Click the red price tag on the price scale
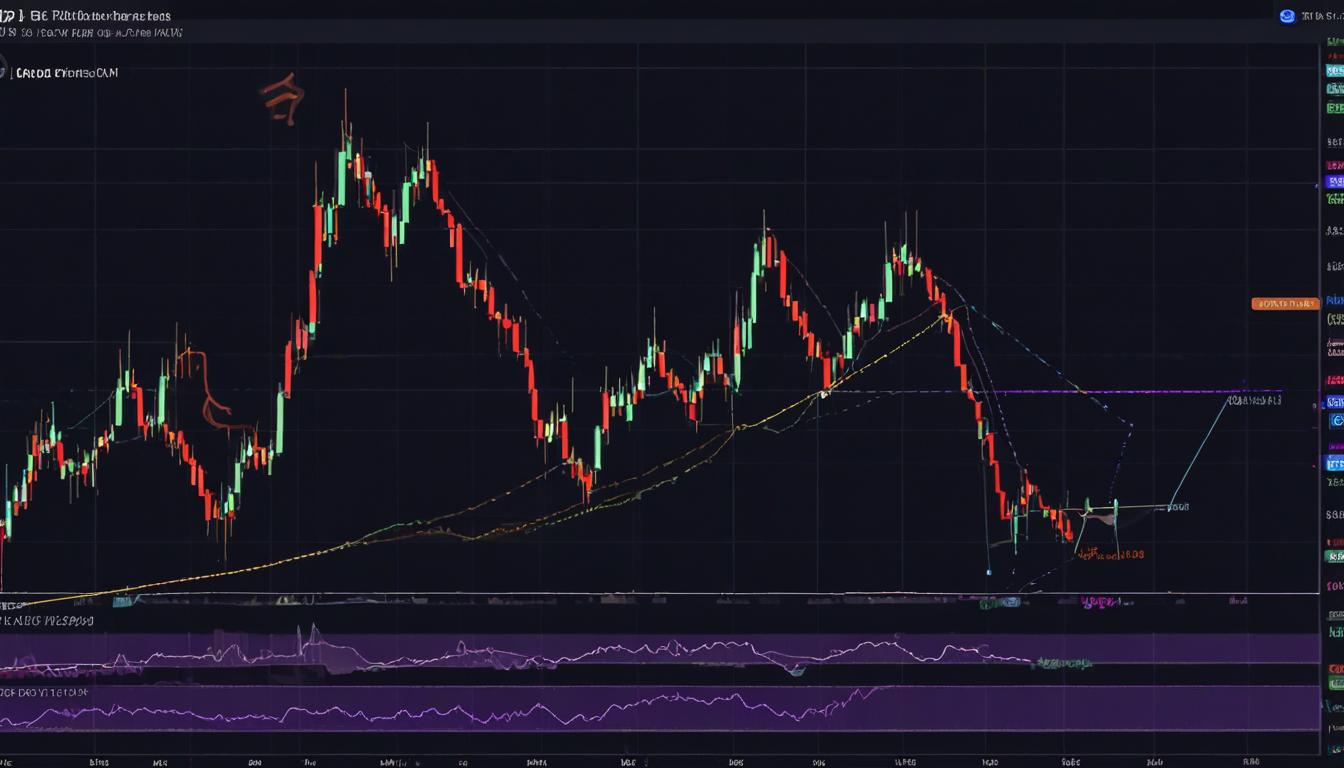 coord(1334,165)
